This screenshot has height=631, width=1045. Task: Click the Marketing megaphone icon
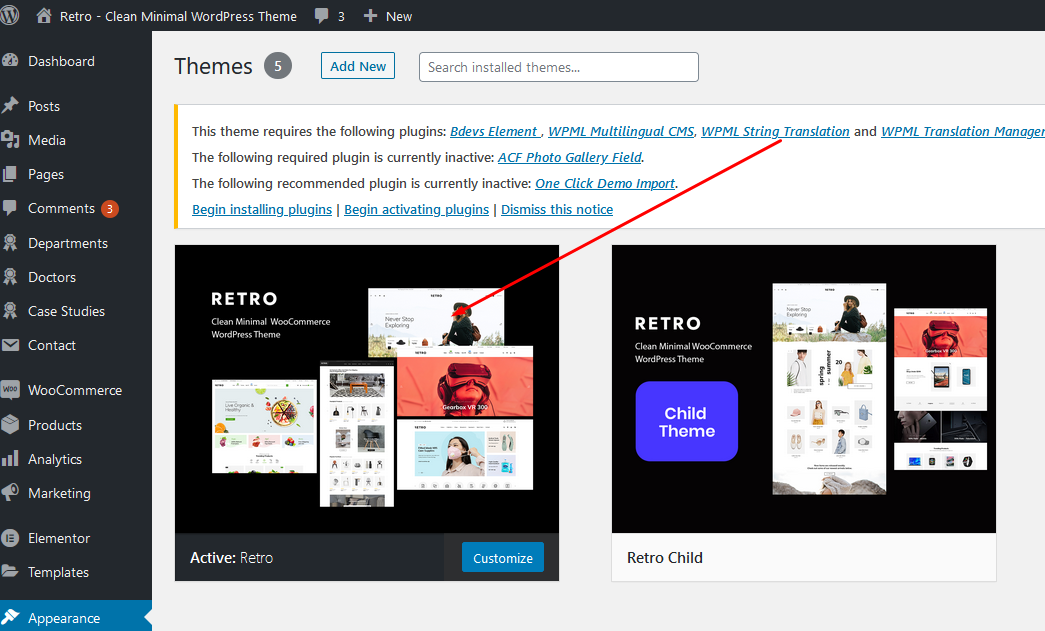(x=10, y=492)
